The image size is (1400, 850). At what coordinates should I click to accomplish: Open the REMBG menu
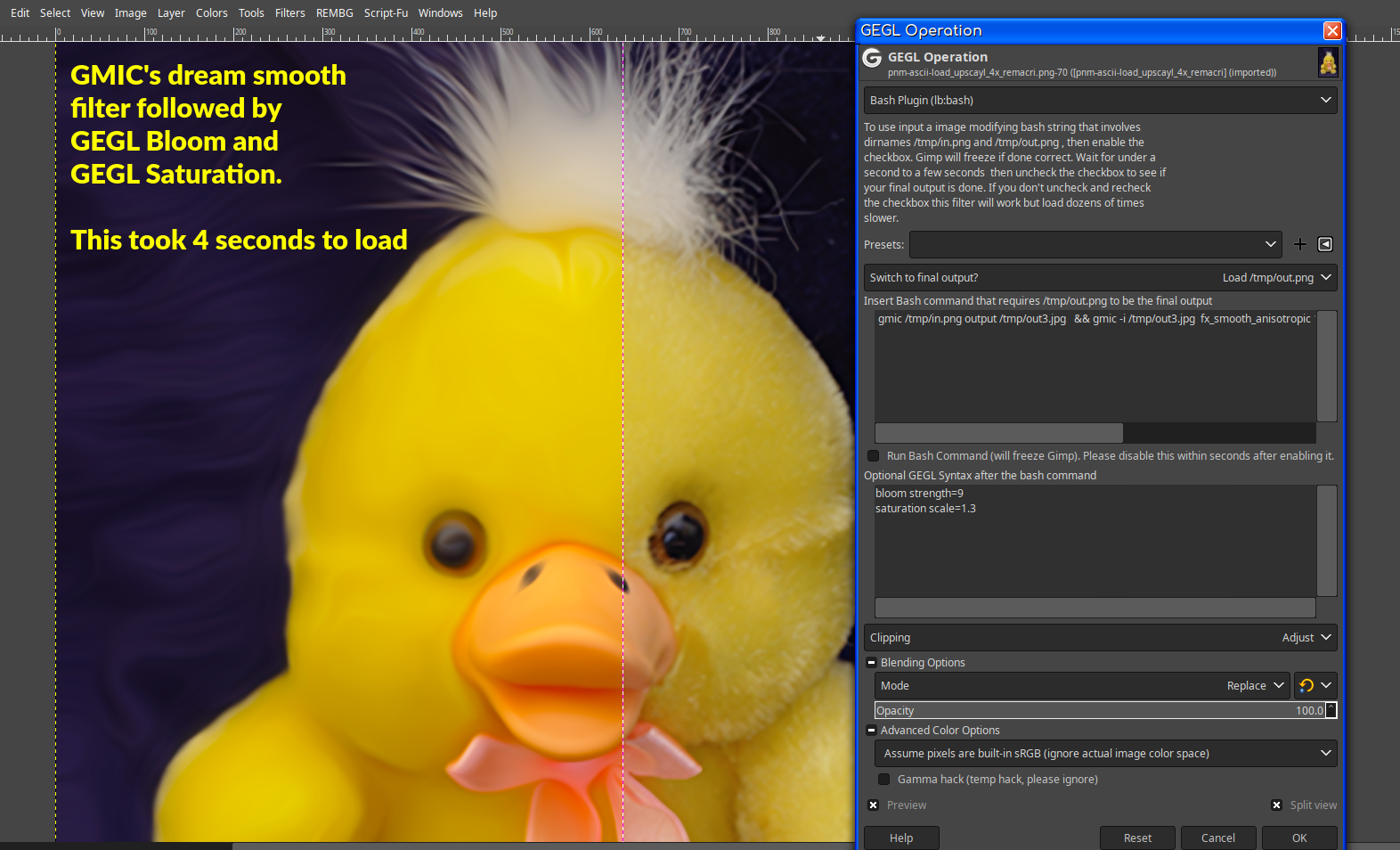(x=334, y=12)
